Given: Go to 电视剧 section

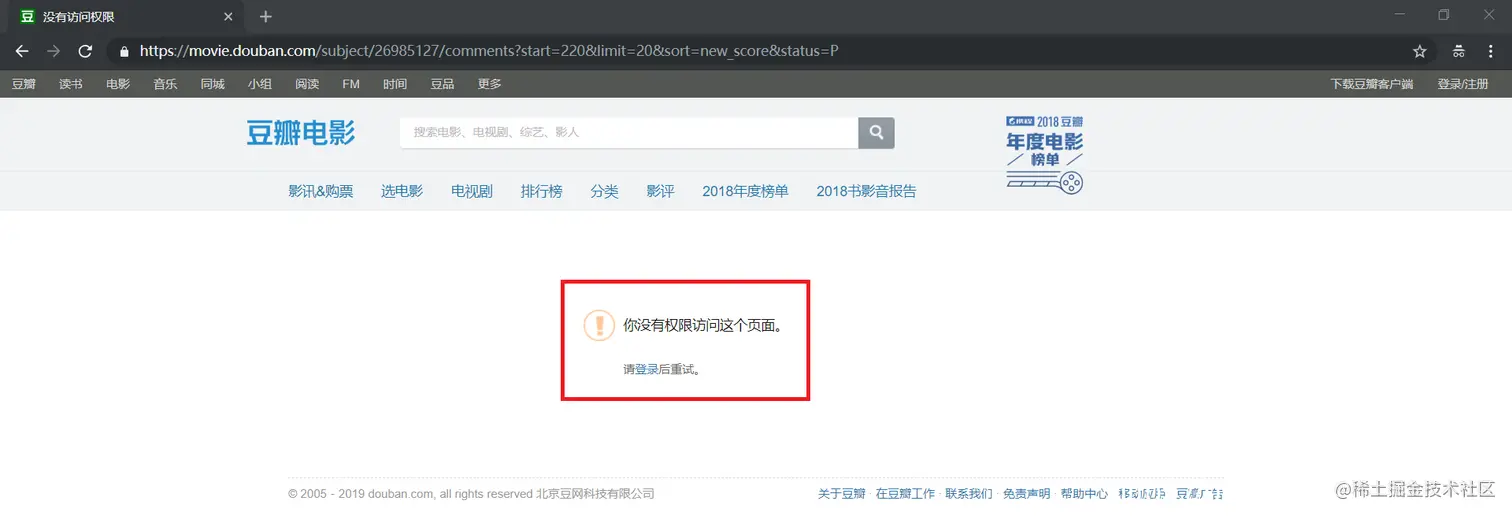Looking at the screenshot, I should [x=472, y=191].
